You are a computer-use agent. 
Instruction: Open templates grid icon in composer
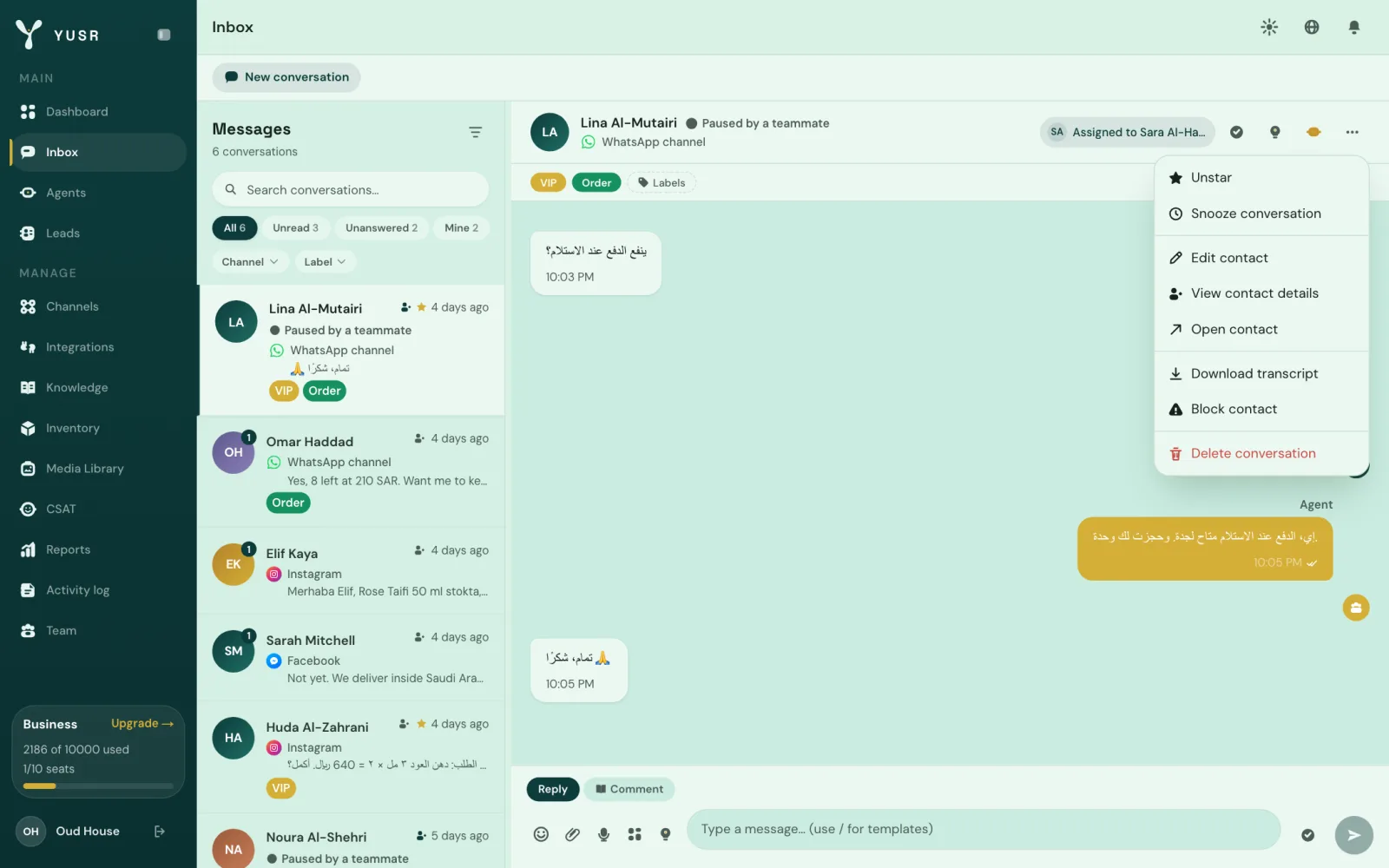pyautogui.click(x=635, y=834)
